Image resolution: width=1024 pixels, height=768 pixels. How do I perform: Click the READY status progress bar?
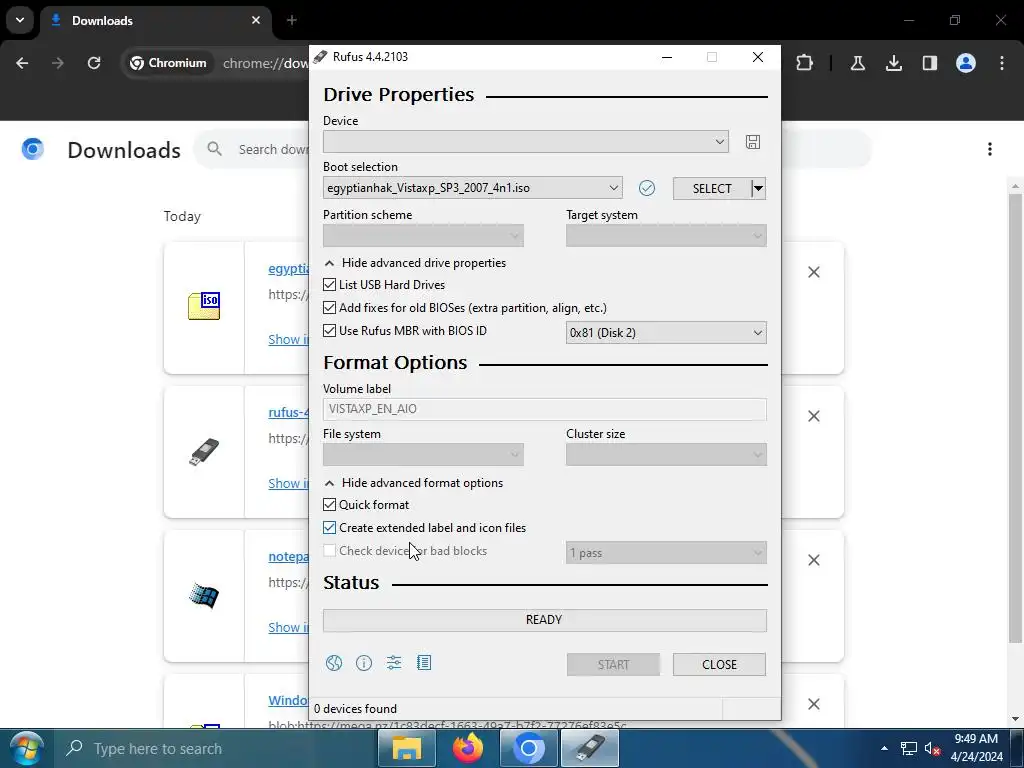[545, 620]
